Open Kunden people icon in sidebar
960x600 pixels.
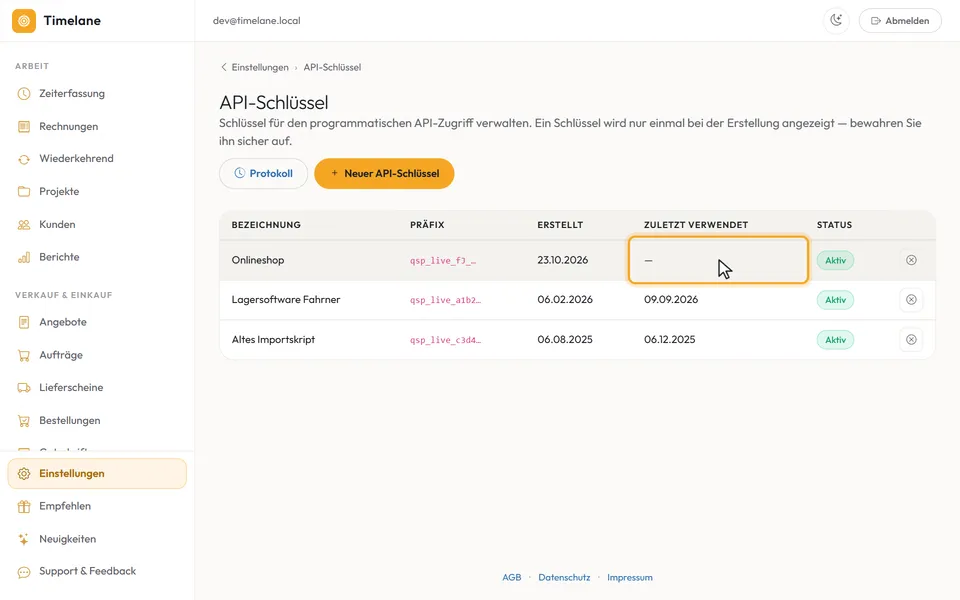click(24, 225)
